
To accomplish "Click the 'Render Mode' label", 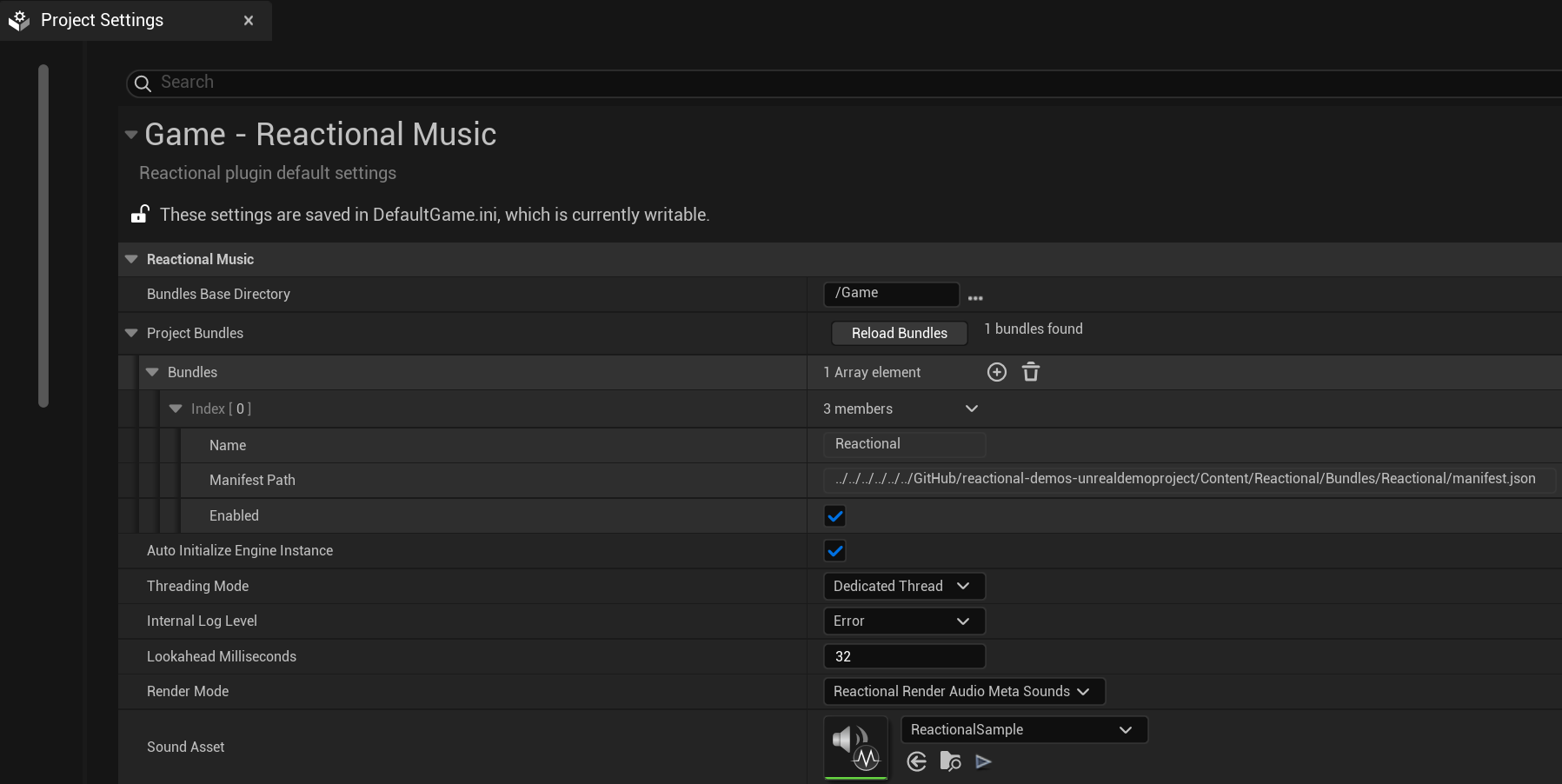I will (188, 691).
